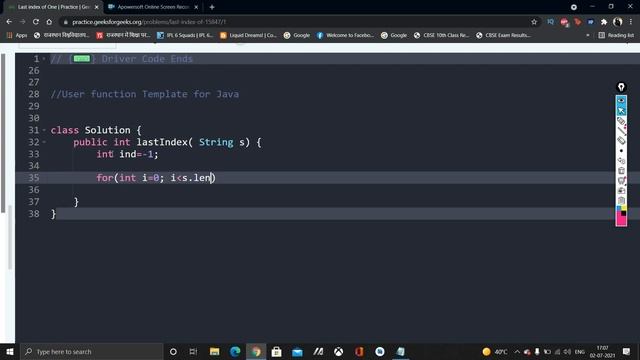The image size is (640, 360).
Task: Expand the bookmarks overflow arrow
Action: click(x=588, y=35)
